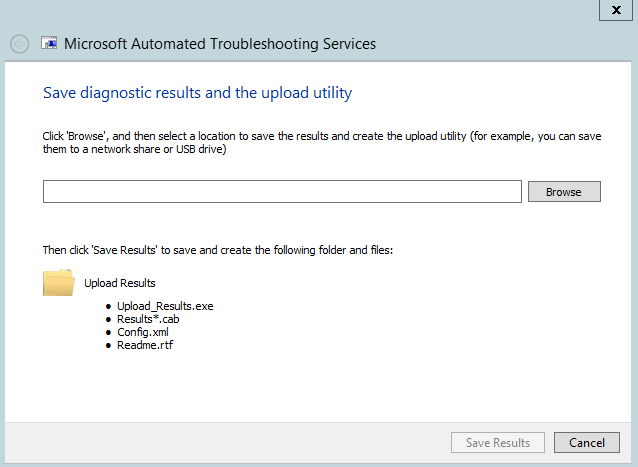Screen dimensions: 638x467
Task: Click the back arrow button
Action: coord(20,44)
